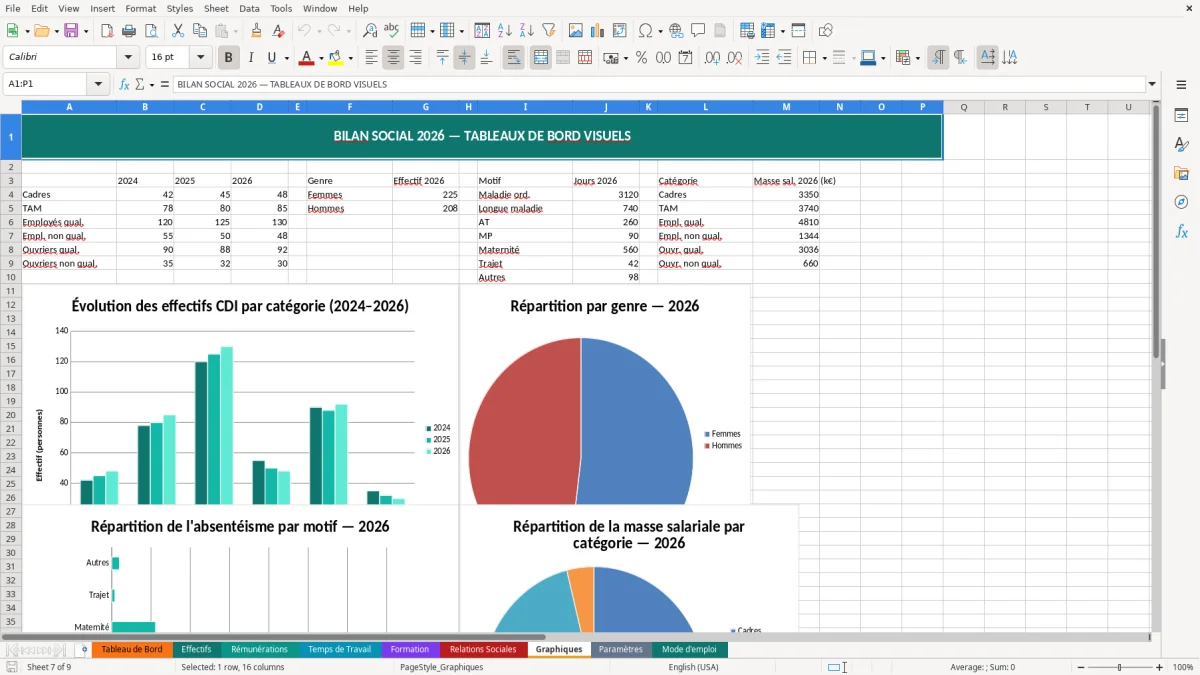Click Sort Ascending icon

click(x=505, y=31)
